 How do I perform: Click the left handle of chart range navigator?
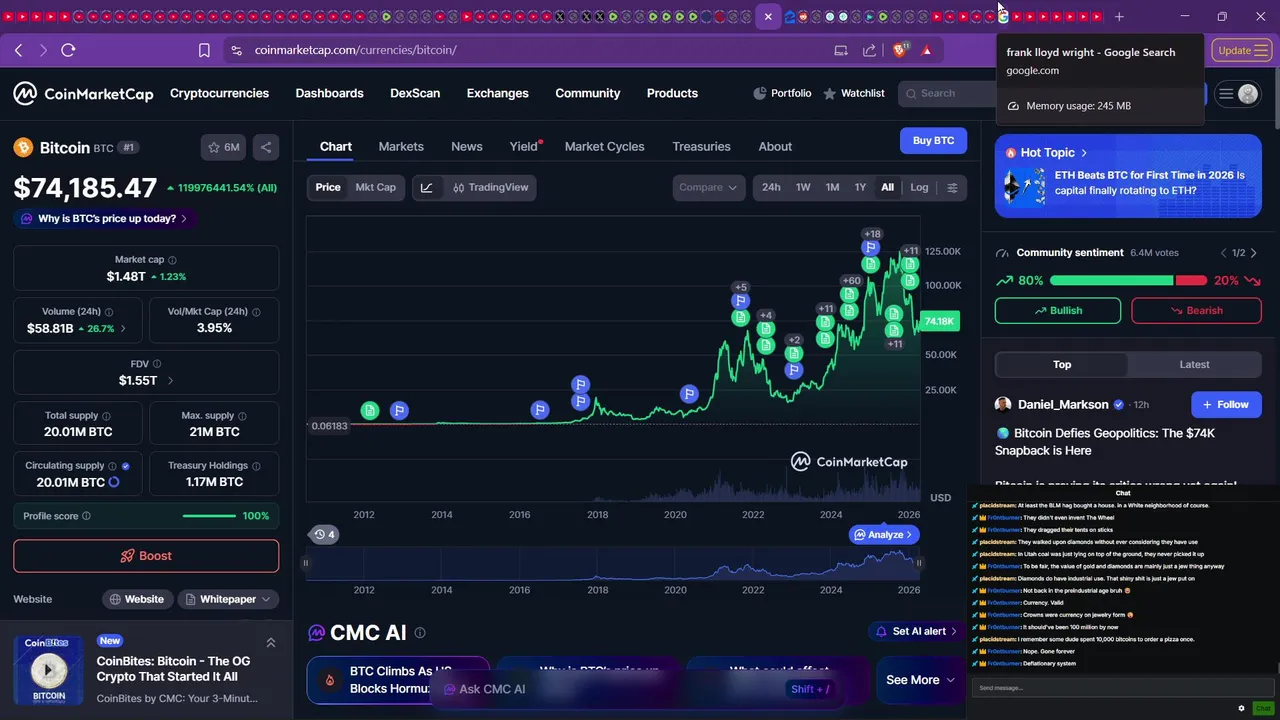point(306,563)
